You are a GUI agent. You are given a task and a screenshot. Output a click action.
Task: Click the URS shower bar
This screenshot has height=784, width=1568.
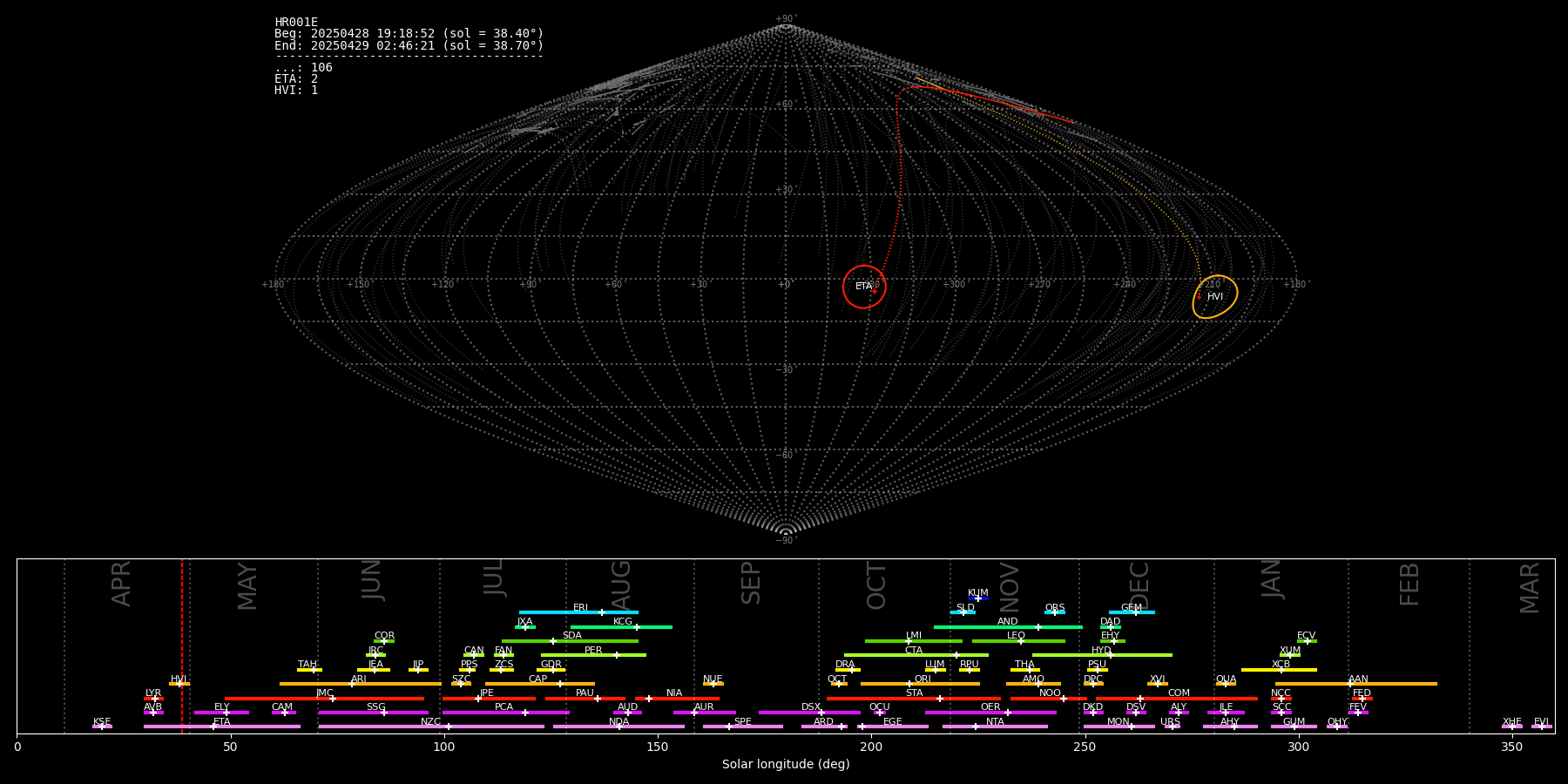click(1173, 727)
